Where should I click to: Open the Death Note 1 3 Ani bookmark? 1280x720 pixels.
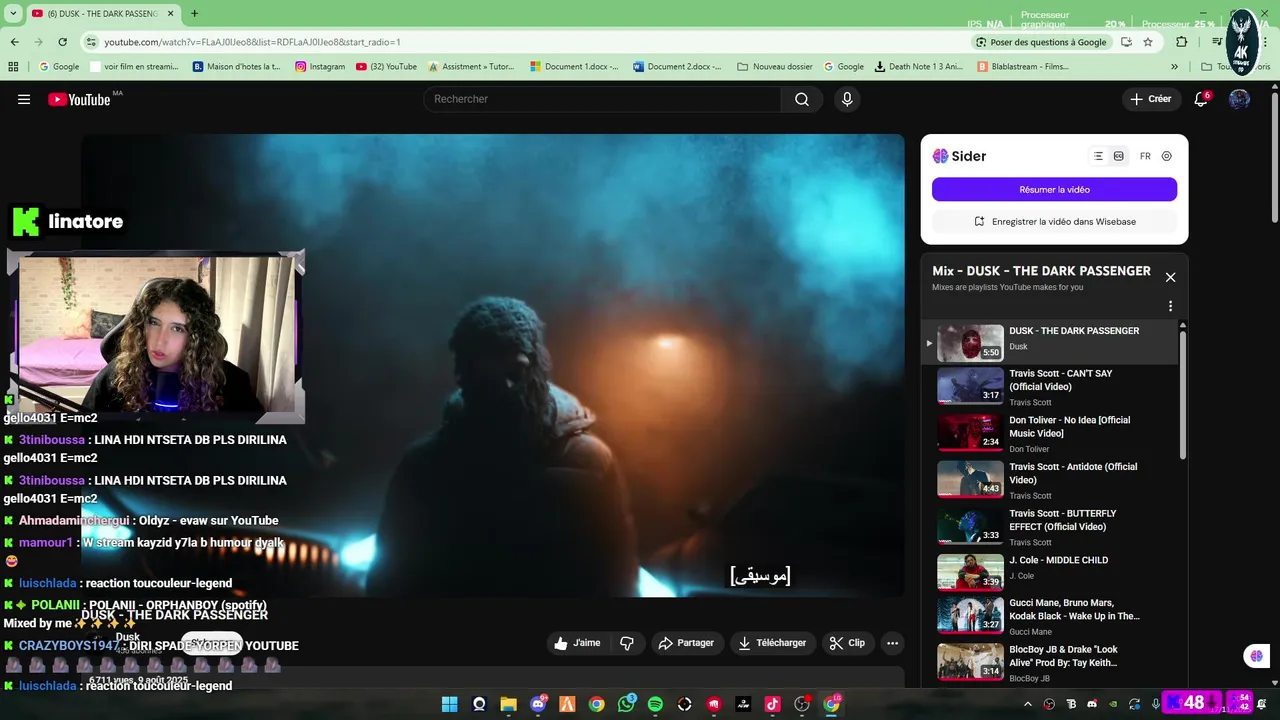click(919, 67)
